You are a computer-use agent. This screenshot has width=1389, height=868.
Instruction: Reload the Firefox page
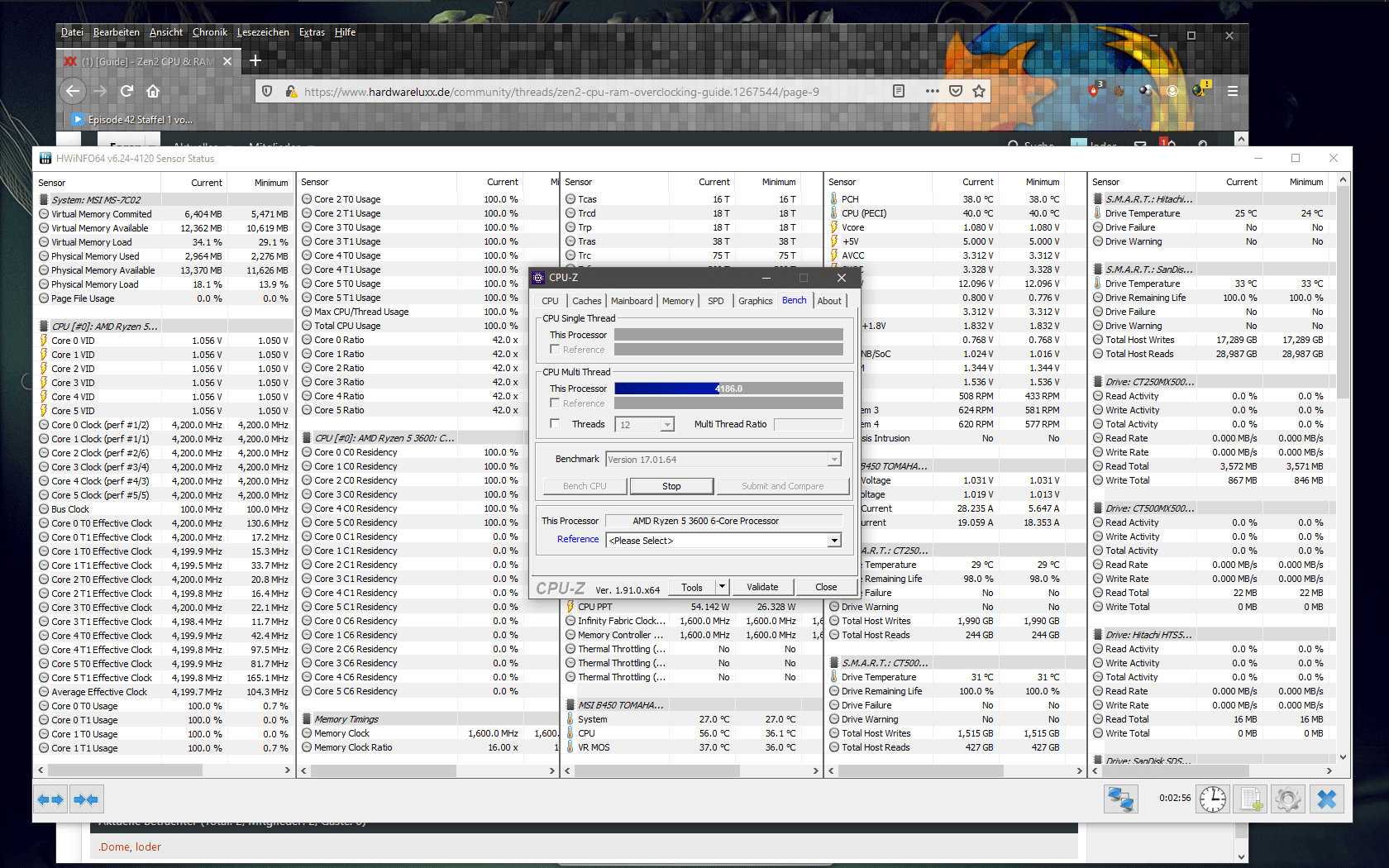[x=126, y=91]
